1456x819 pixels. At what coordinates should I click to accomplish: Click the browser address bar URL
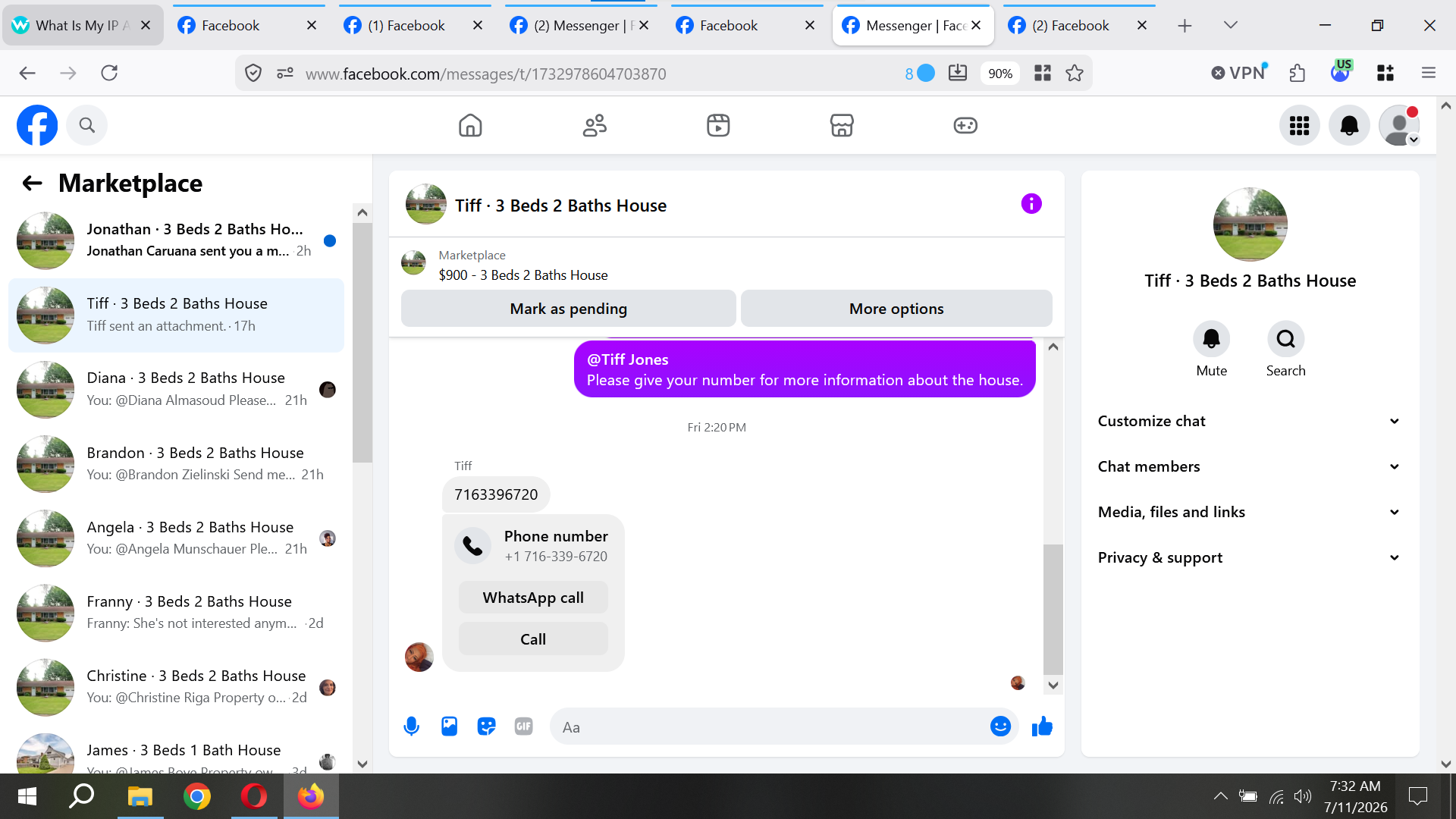(485, 74)
